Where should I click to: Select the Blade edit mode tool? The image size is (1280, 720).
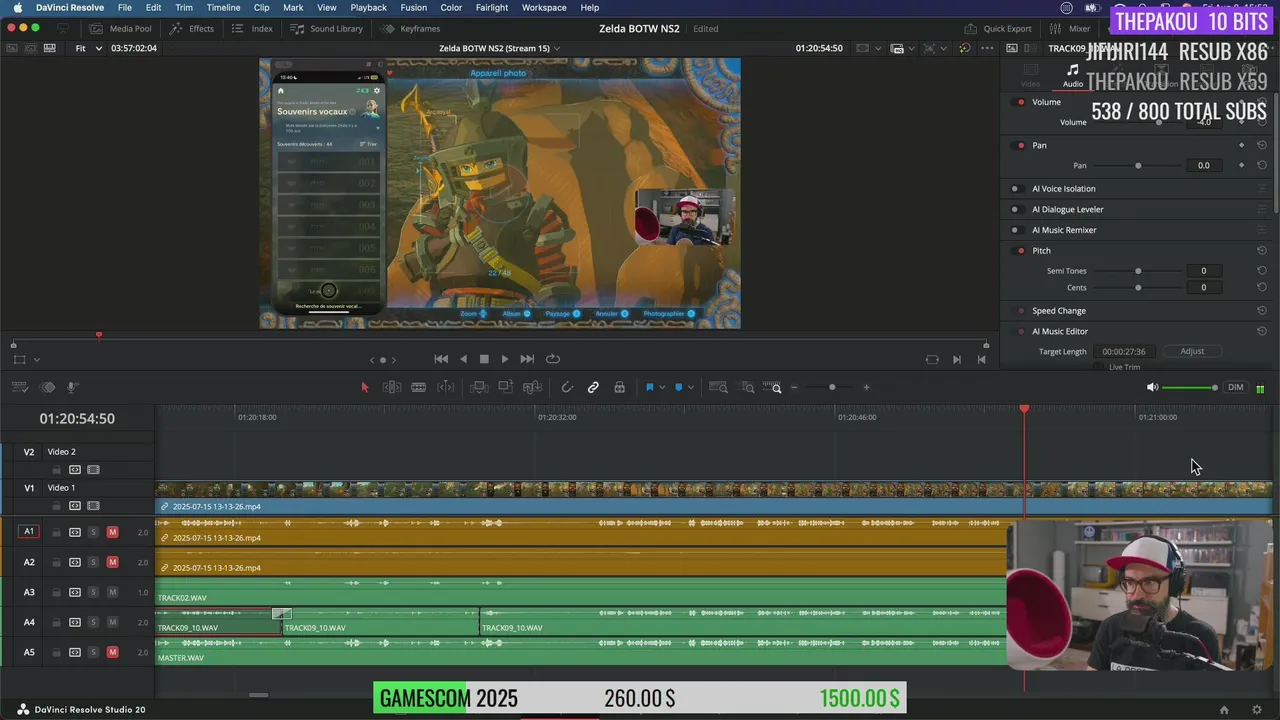pos(419,387)
